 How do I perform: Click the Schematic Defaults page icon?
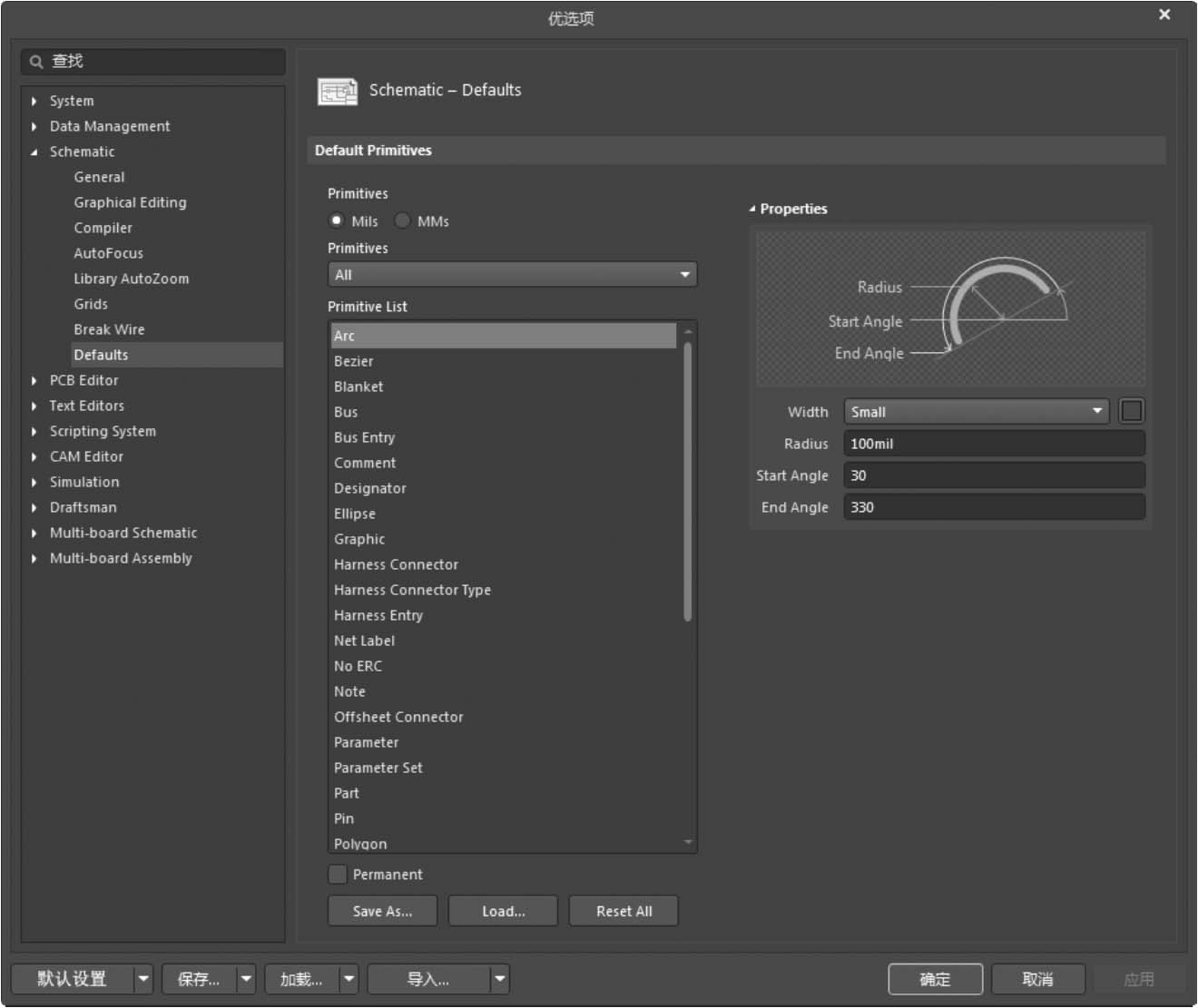click(337, 91)
